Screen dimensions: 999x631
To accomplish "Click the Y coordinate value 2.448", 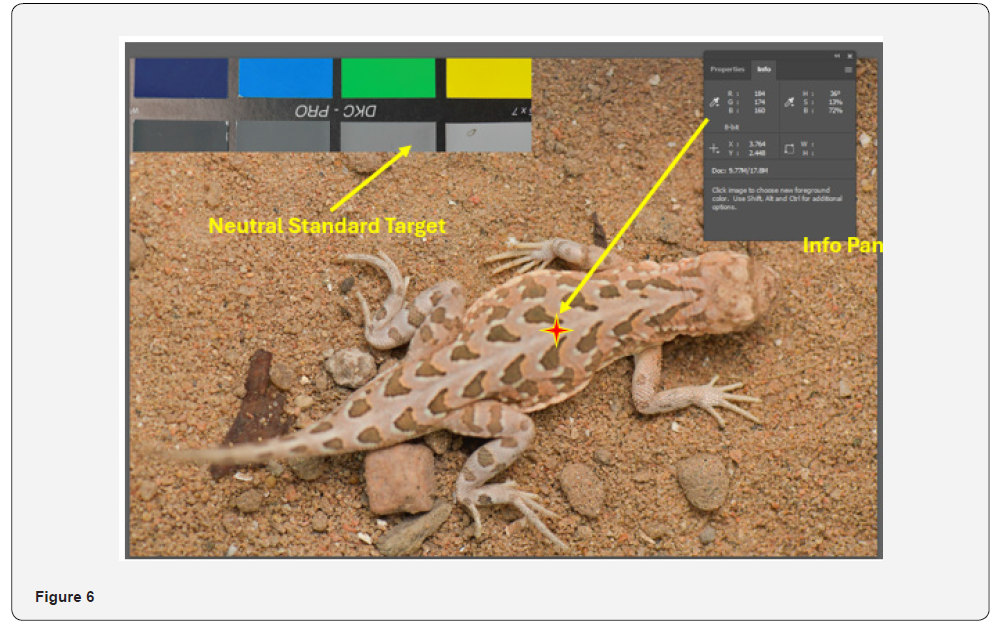I will (x=757, y=153).
